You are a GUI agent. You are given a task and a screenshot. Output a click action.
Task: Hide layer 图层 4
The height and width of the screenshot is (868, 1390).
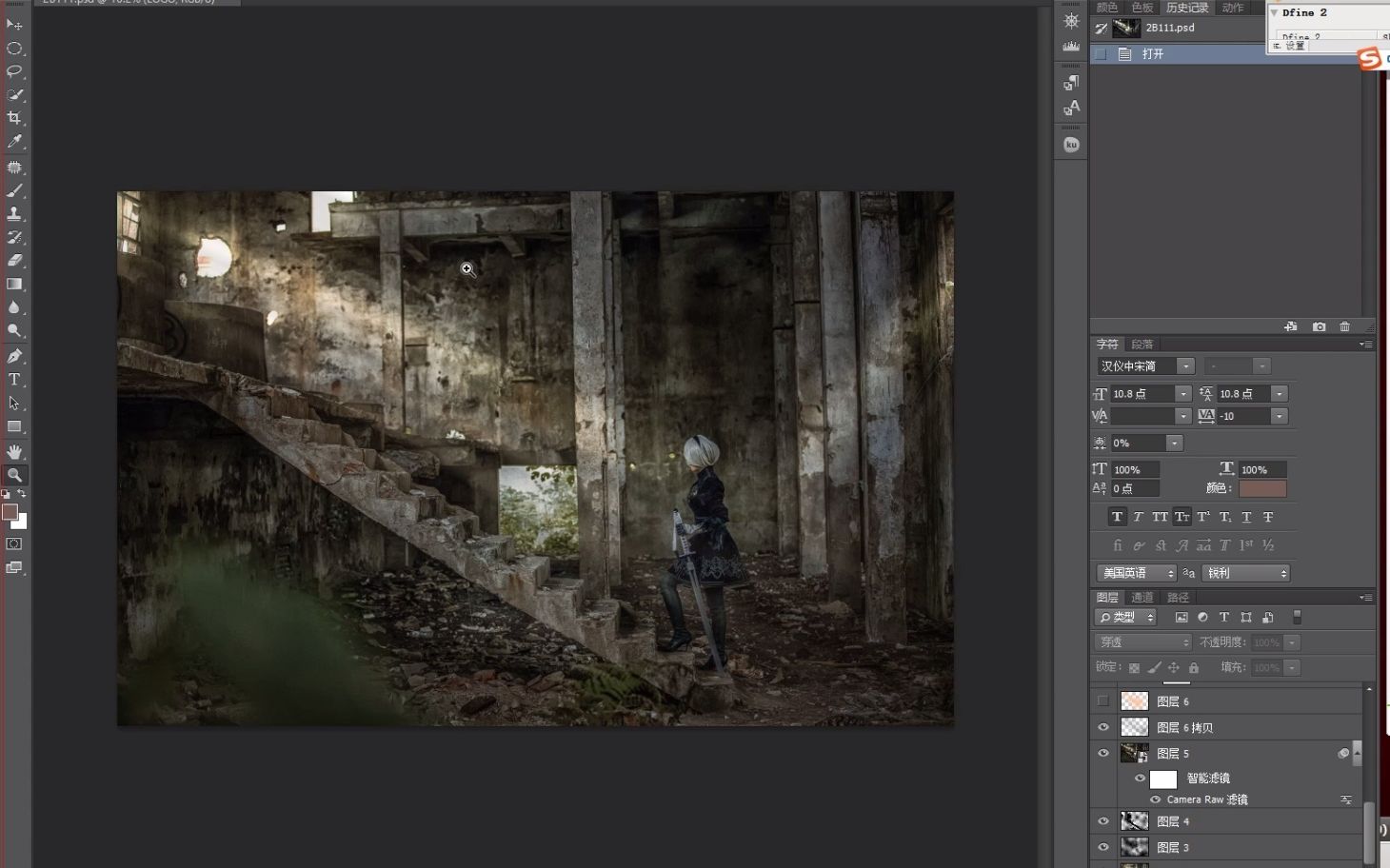click(x=1102, y=820)
